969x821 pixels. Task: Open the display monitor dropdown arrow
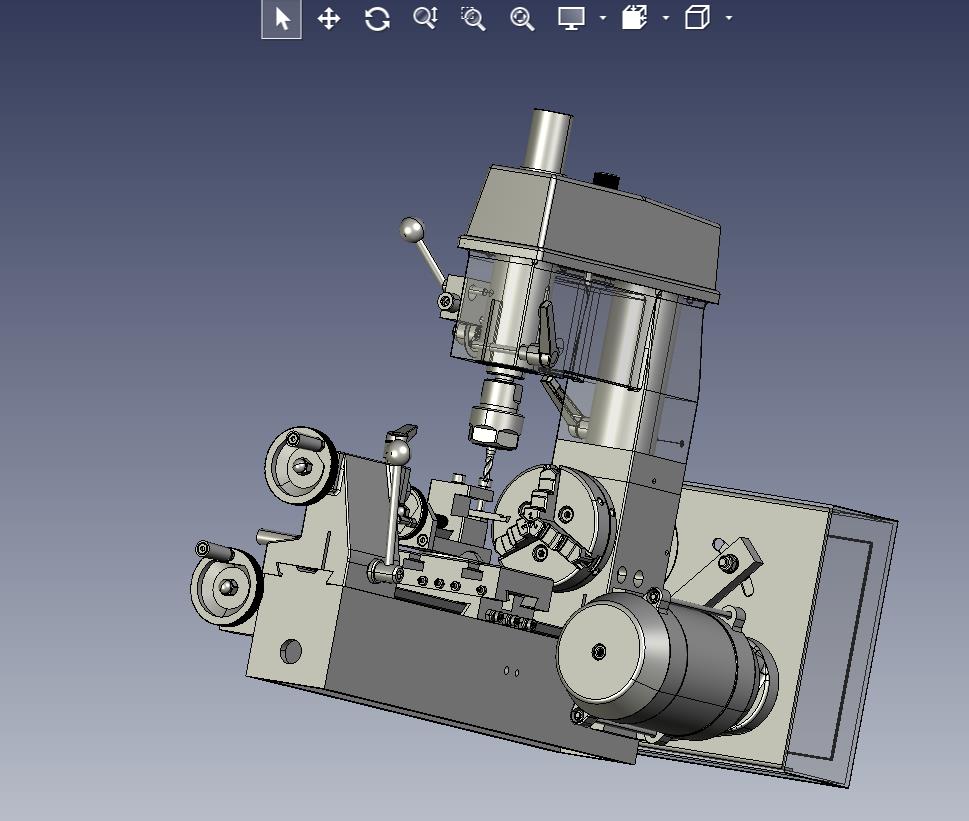pyautogui.click(x=603, y=18)
